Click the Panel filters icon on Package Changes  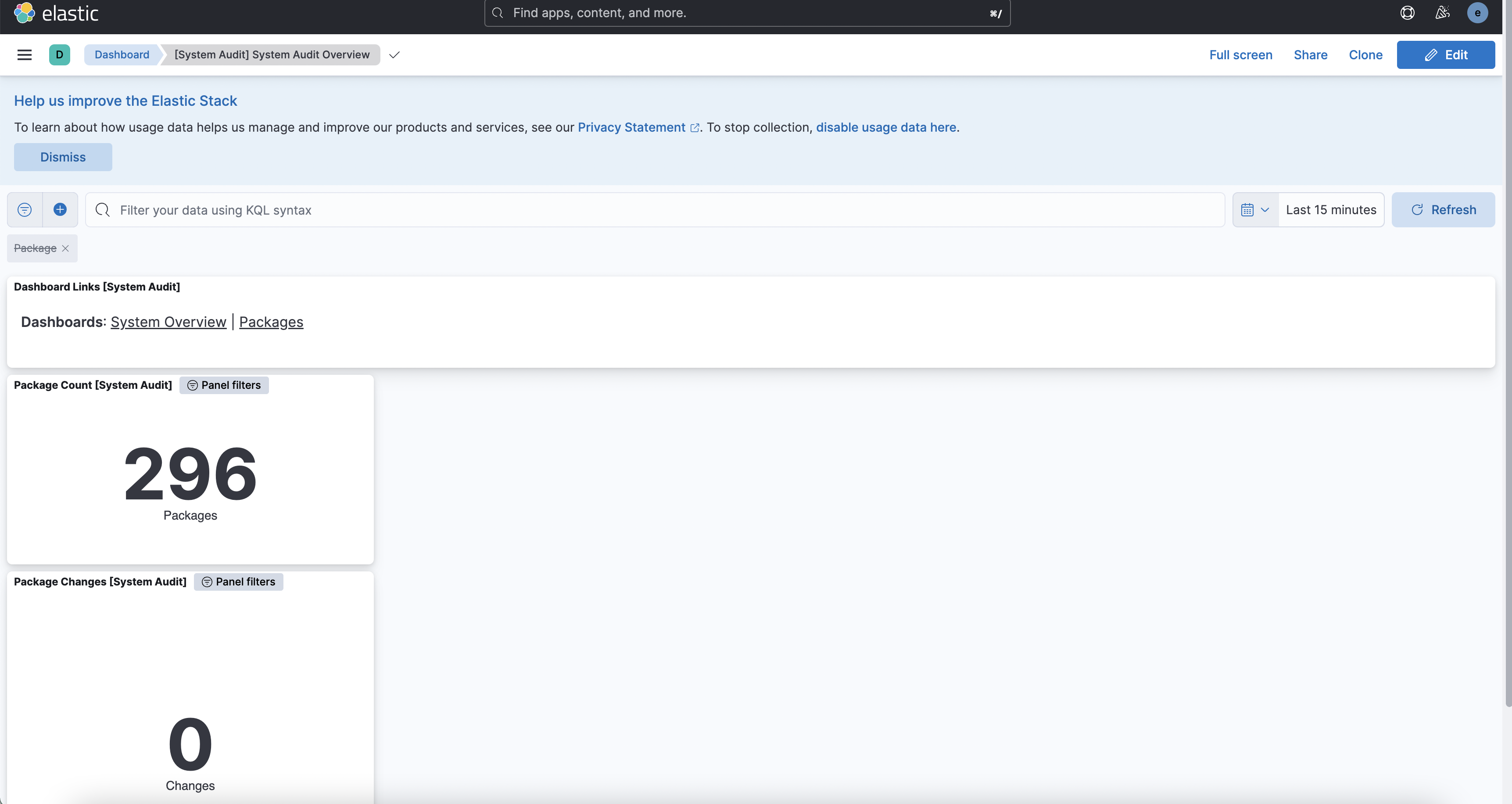207,581
